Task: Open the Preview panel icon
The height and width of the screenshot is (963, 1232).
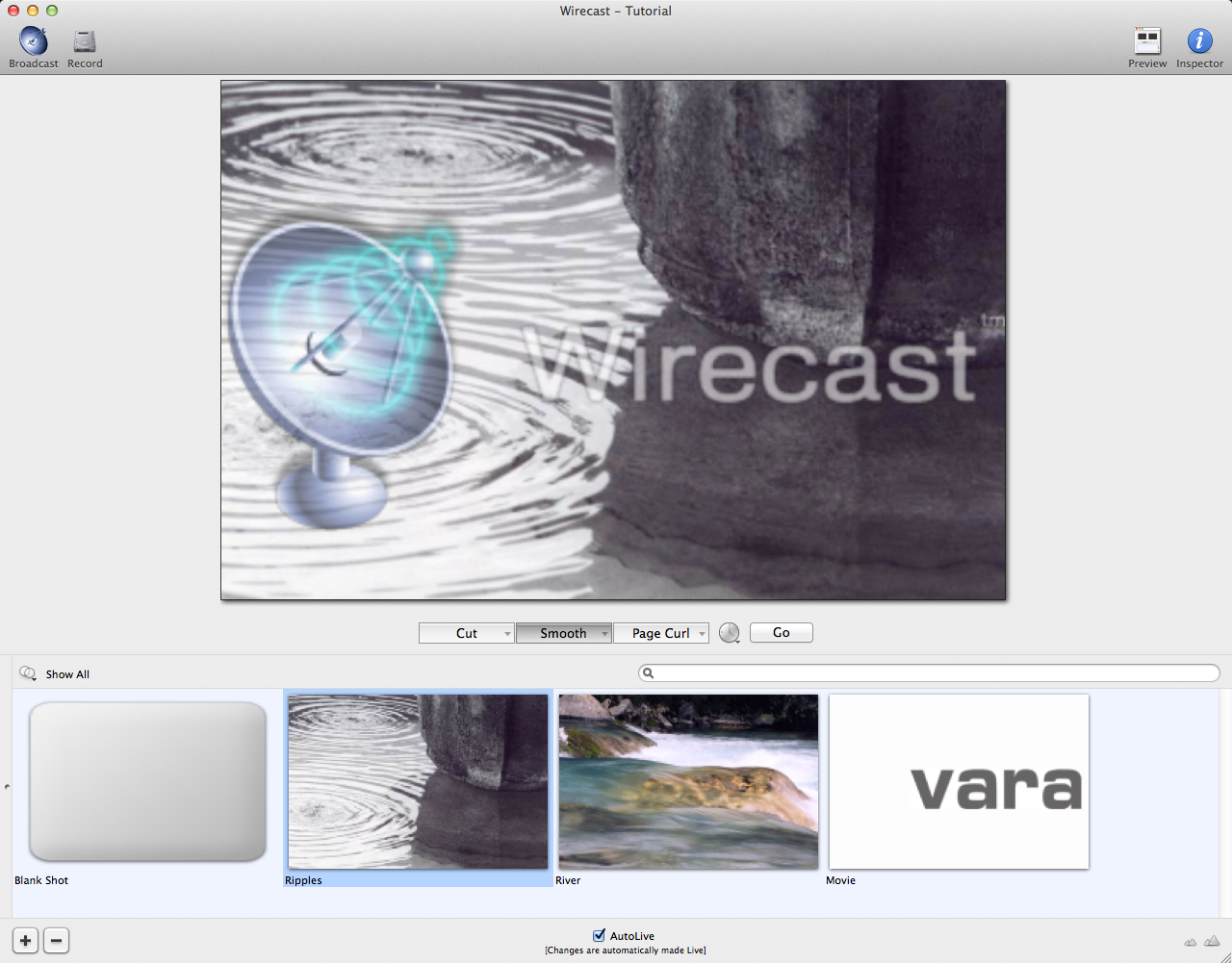Action: pos(1147,41)
